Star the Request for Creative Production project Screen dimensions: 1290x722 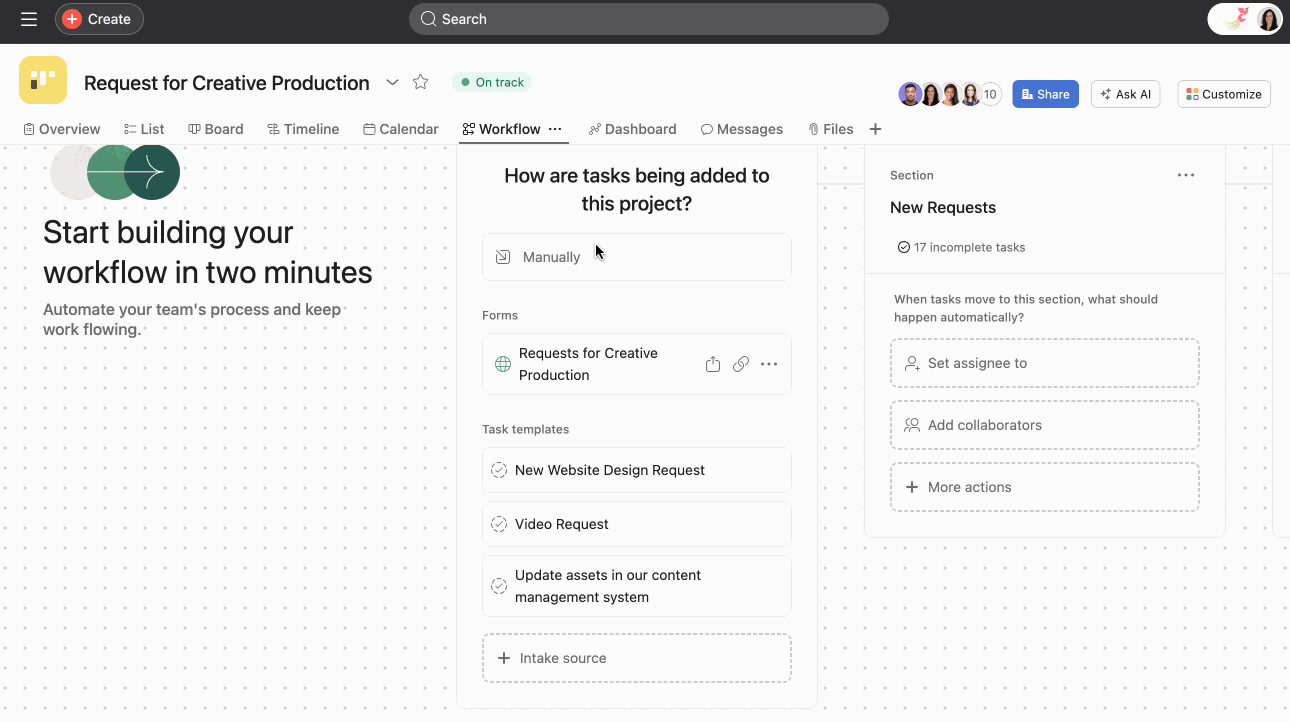(x=420, y=82)
